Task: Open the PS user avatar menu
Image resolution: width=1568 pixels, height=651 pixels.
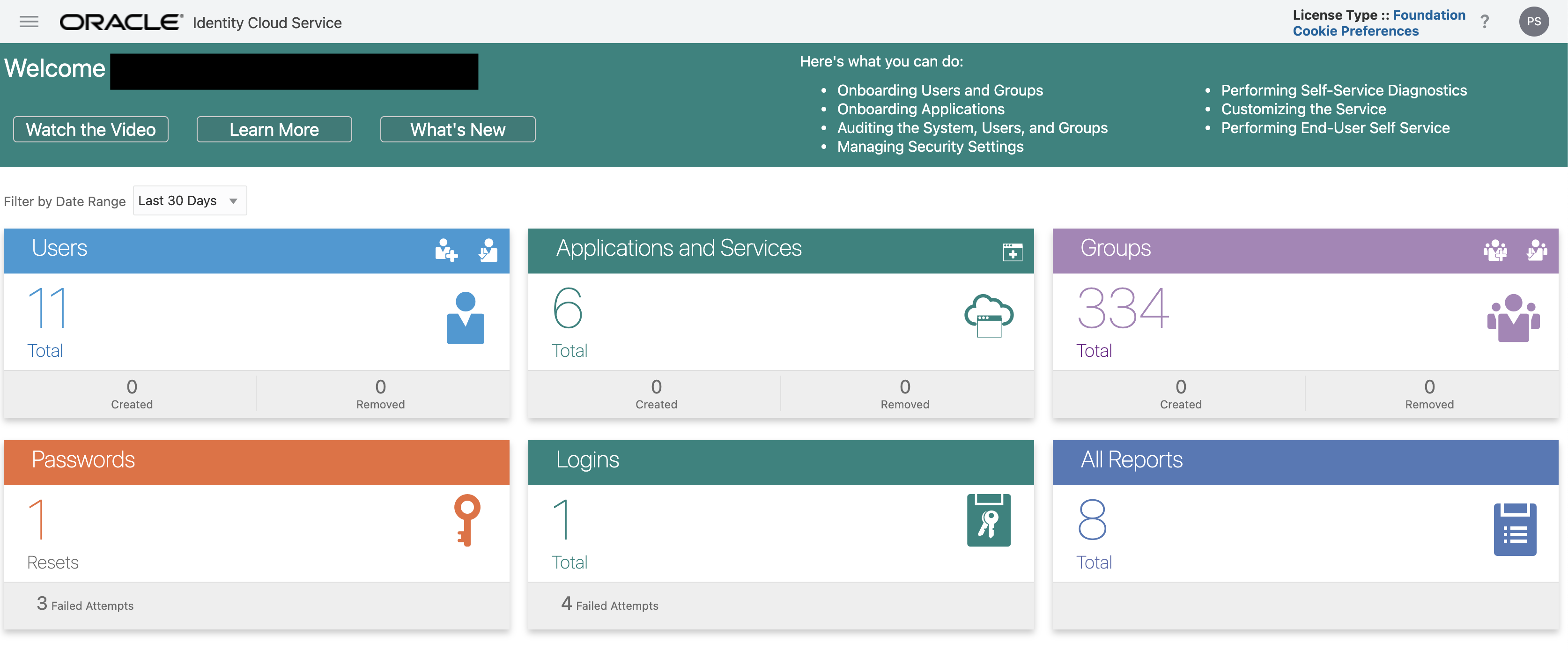Action: click(1533, 22)
